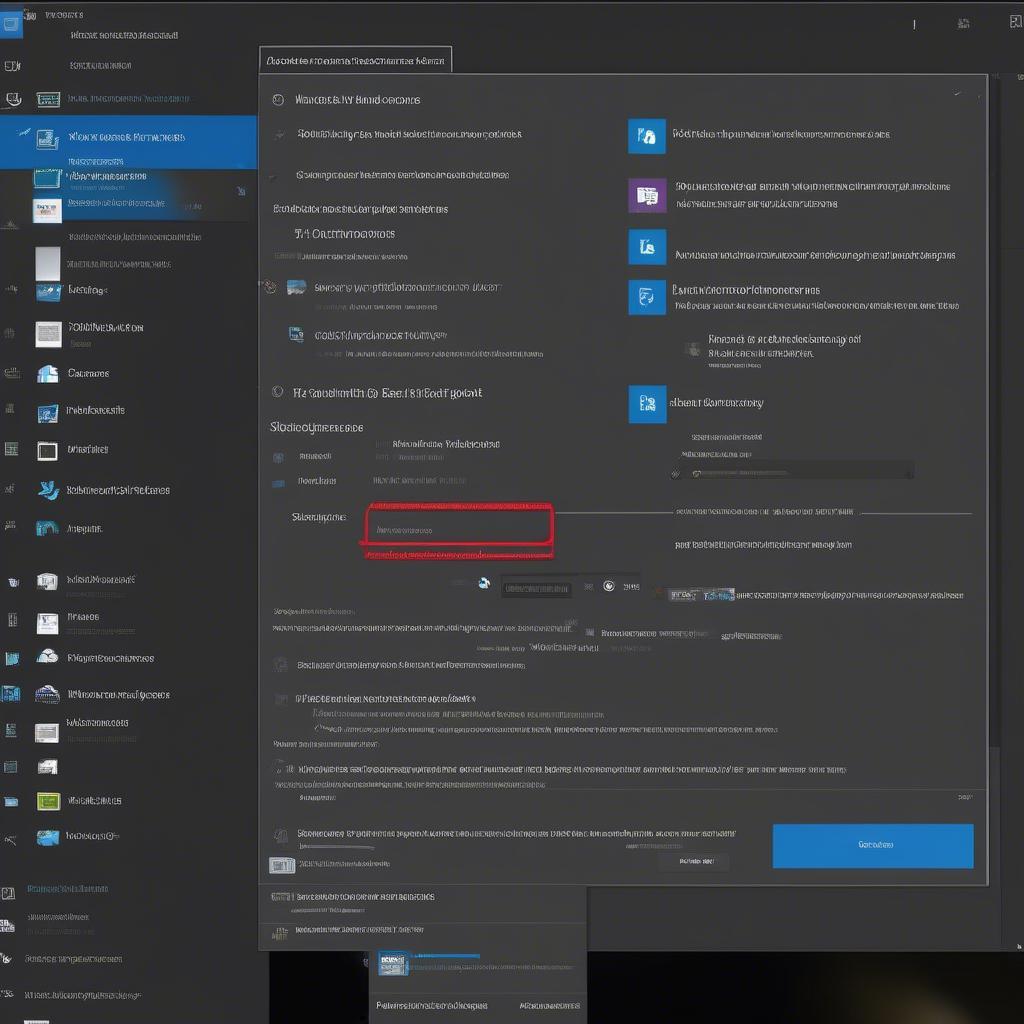Click the green thumbnail icon in the sidebar
The height and width of the screenshot is (1024, 1024).
(48, 801)
